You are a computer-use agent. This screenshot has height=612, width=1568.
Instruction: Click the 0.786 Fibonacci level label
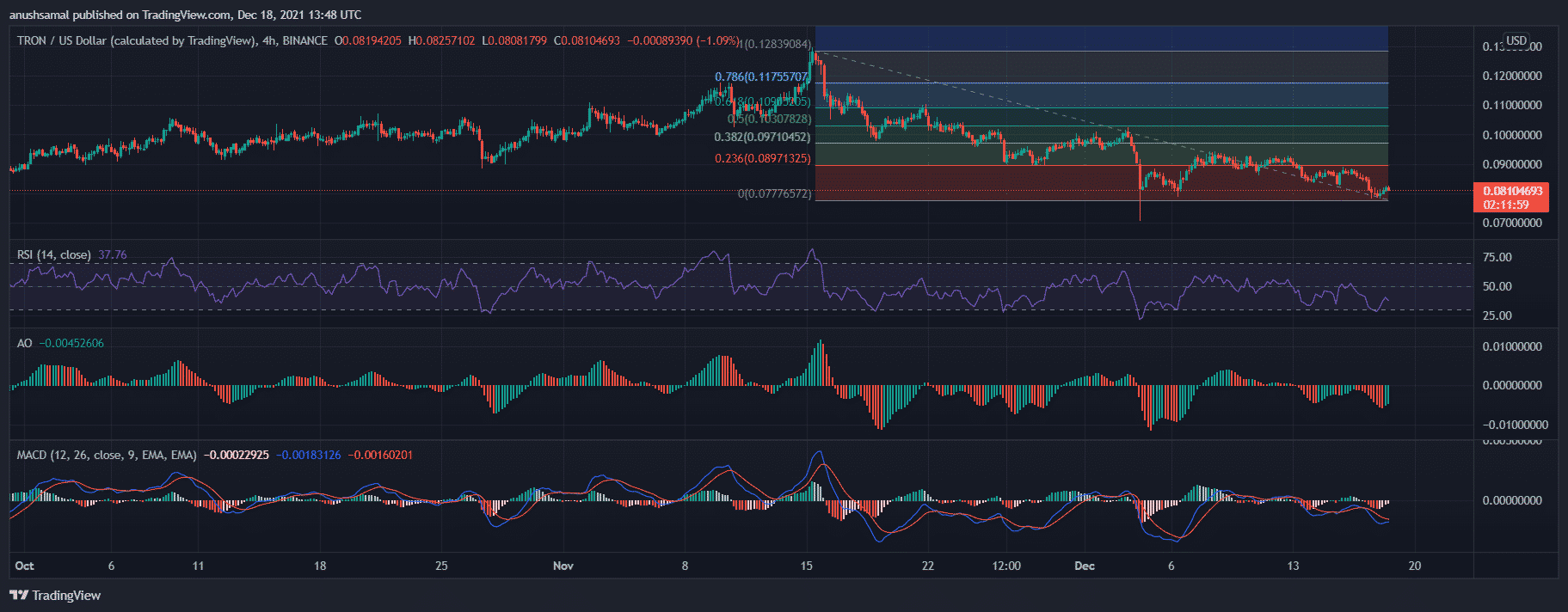(x=761, y=76)
